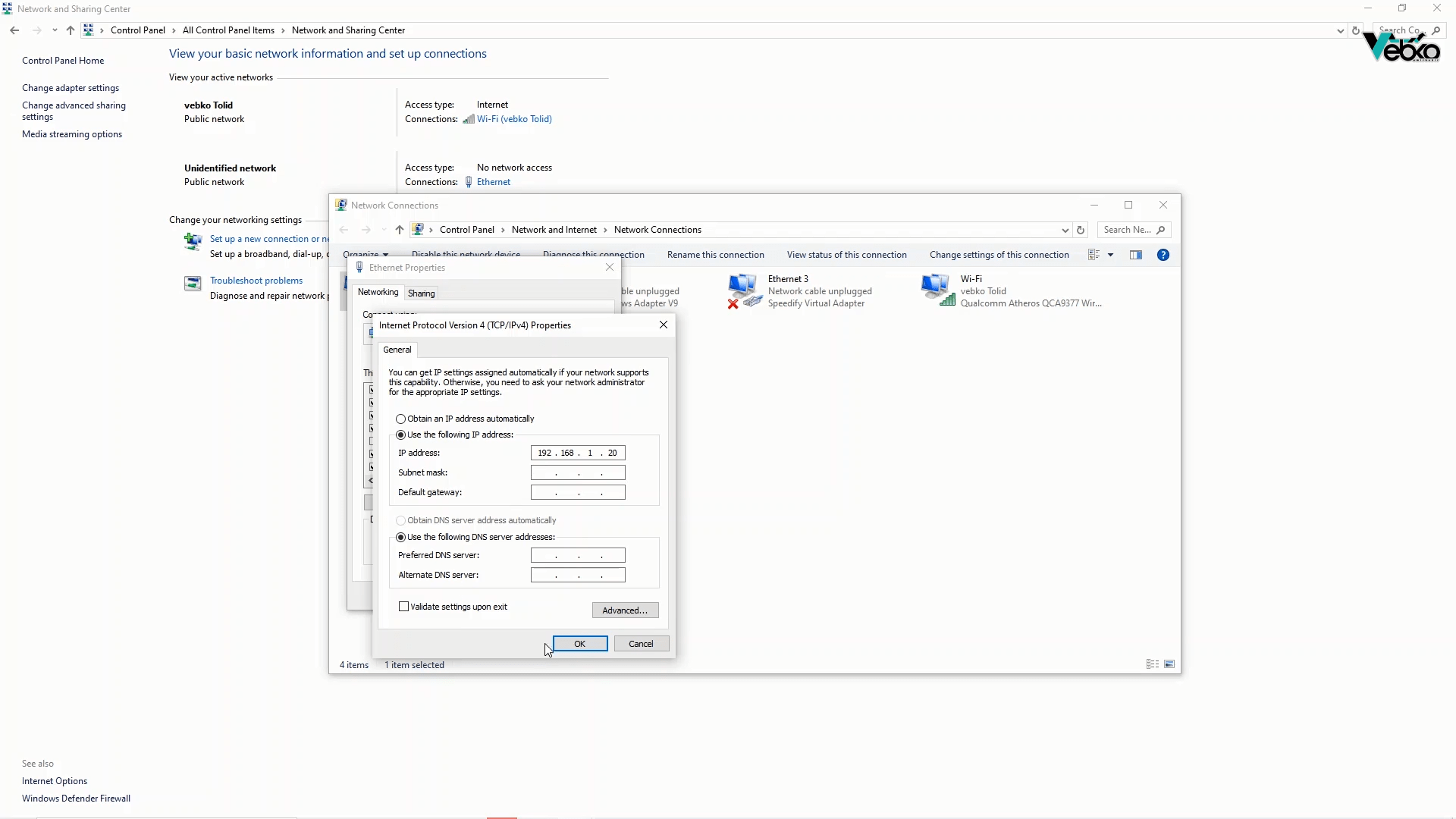Enable Validate settings upon exit
The height and width of the screenshot is (819, 1456).
404,607
